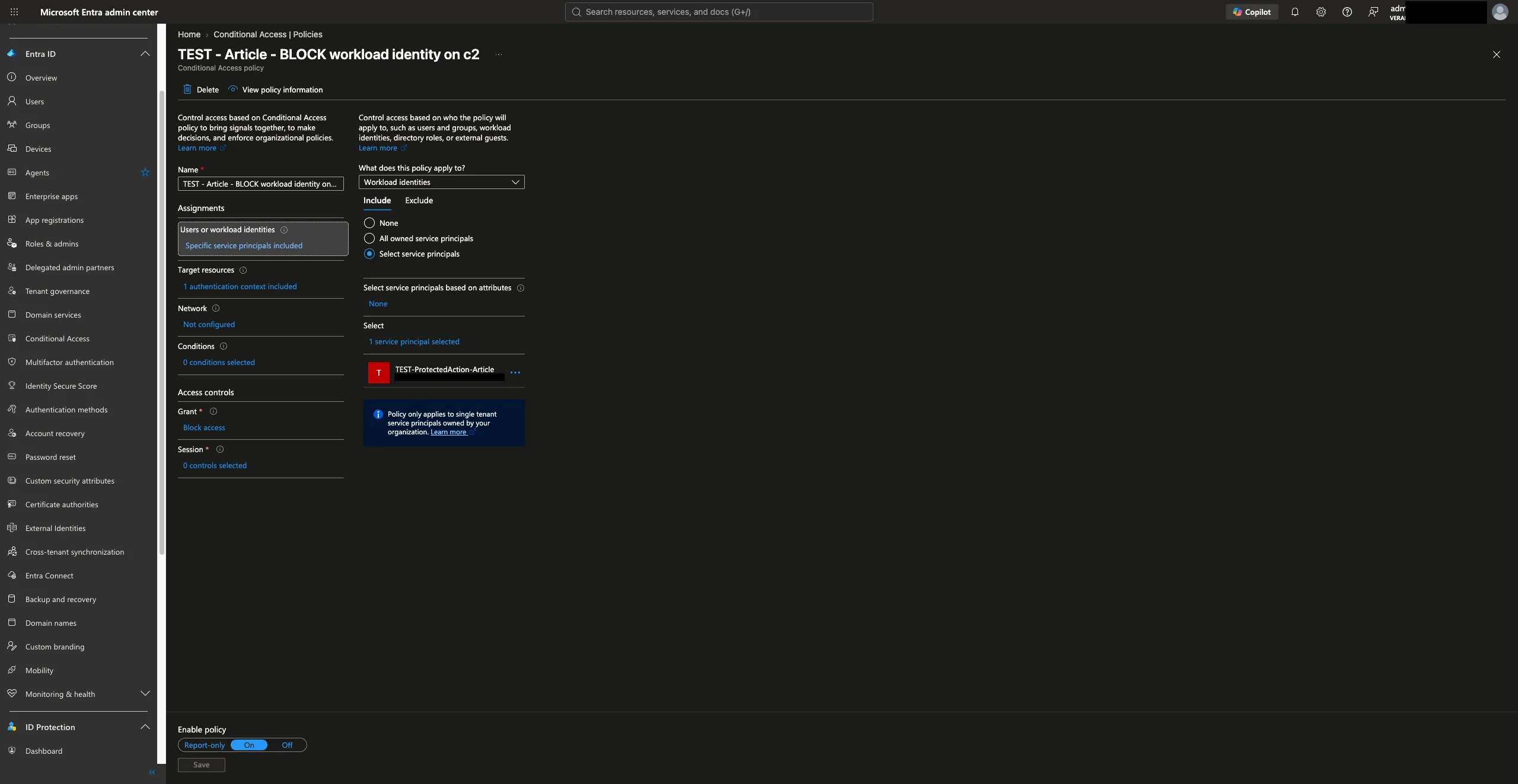Screen dimensions: 1518x784
Task: Set Enable policy to On
Action: tap(249, 745)
